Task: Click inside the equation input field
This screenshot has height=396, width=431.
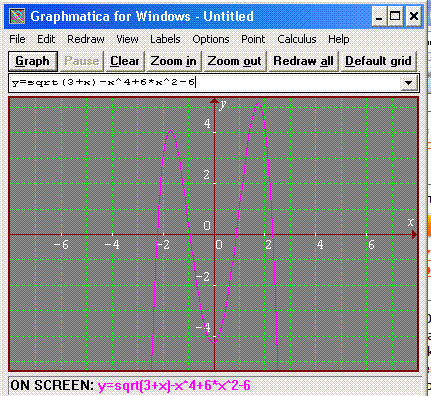Action: coord(205,83)
